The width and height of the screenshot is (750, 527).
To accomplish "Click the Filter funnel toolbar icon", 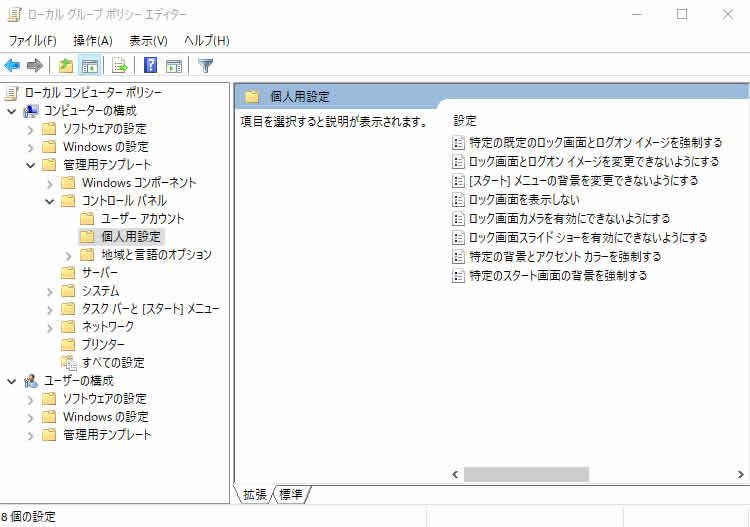I will point(206,66).
